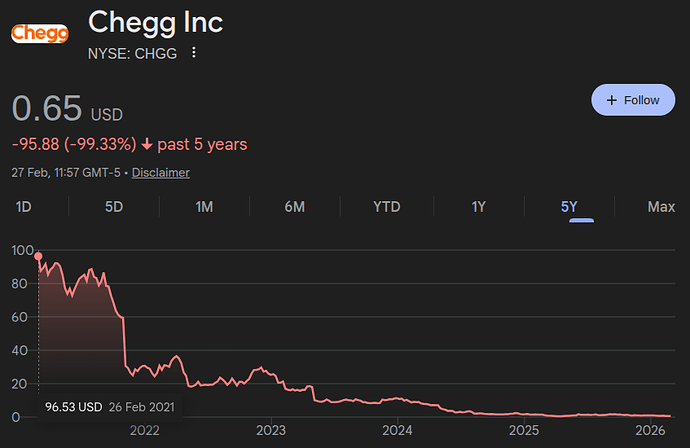
Task: Click the chart's starting data point marker
Action: coord(39,256)
